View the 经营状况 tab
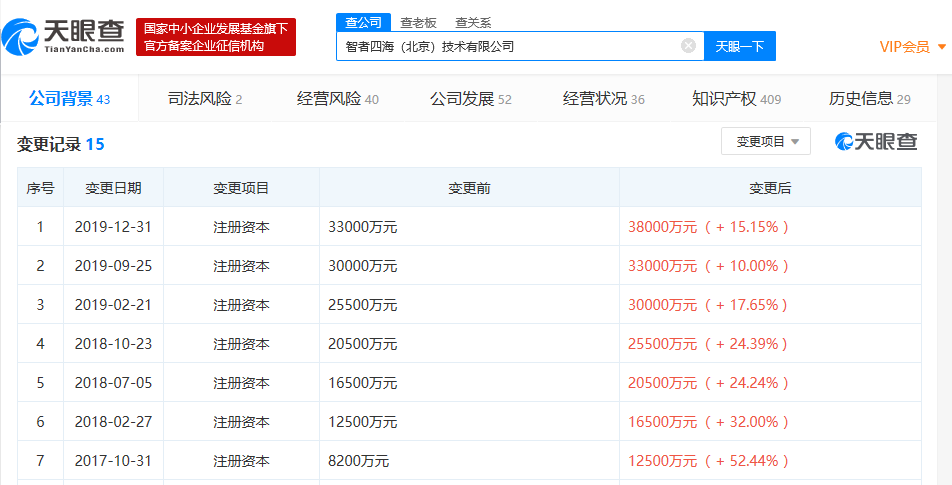This screenshot has height=485, width=952. click(x=603, y=98)
